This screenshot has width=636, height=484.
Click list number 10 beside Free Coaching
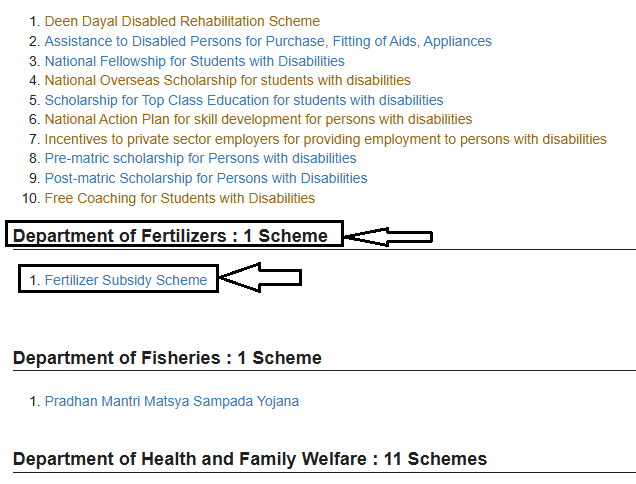pos(31,198)
